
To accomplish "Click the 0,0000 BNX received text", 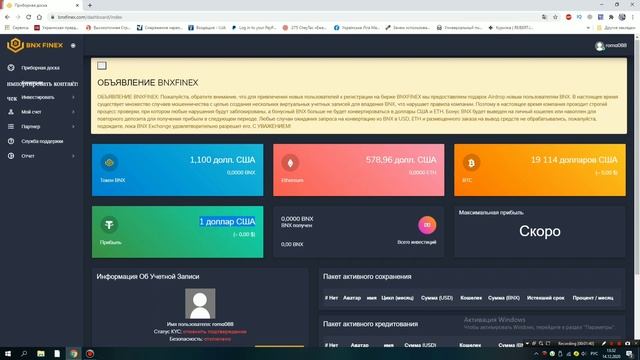I will tap(297, 219).
